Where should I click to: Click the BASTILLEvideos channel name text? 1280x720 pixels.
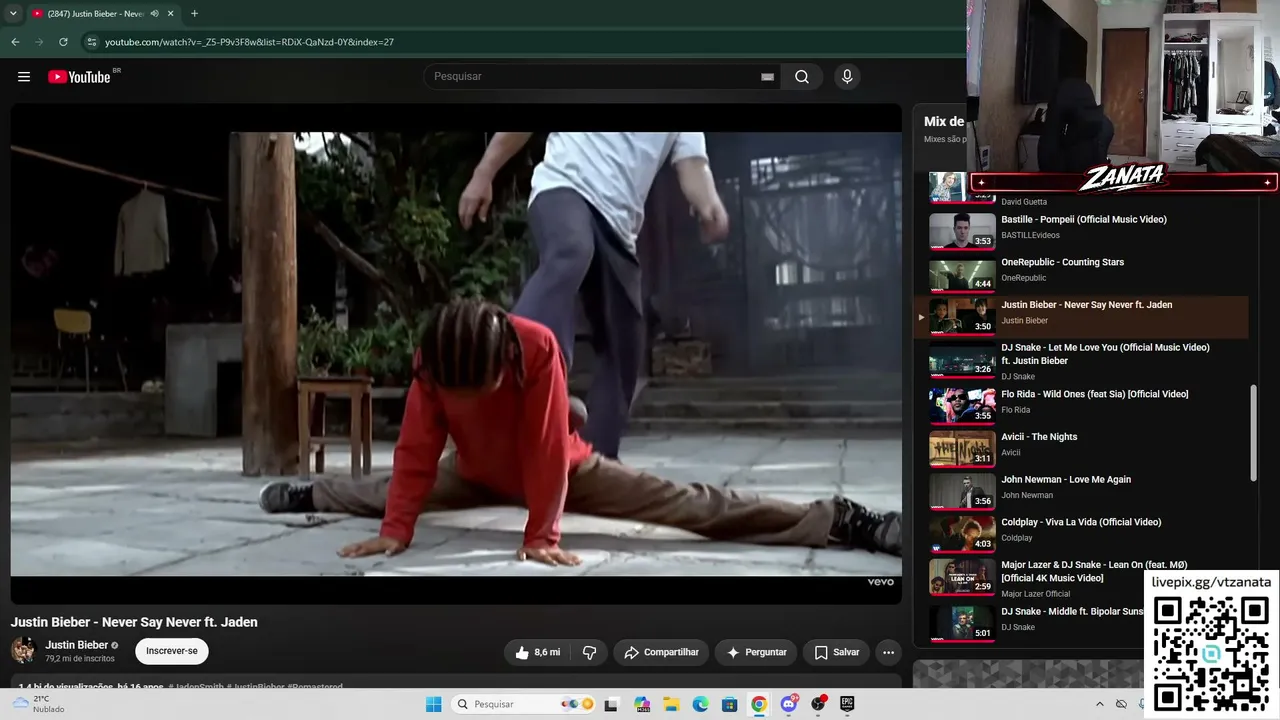[1030, 236]
